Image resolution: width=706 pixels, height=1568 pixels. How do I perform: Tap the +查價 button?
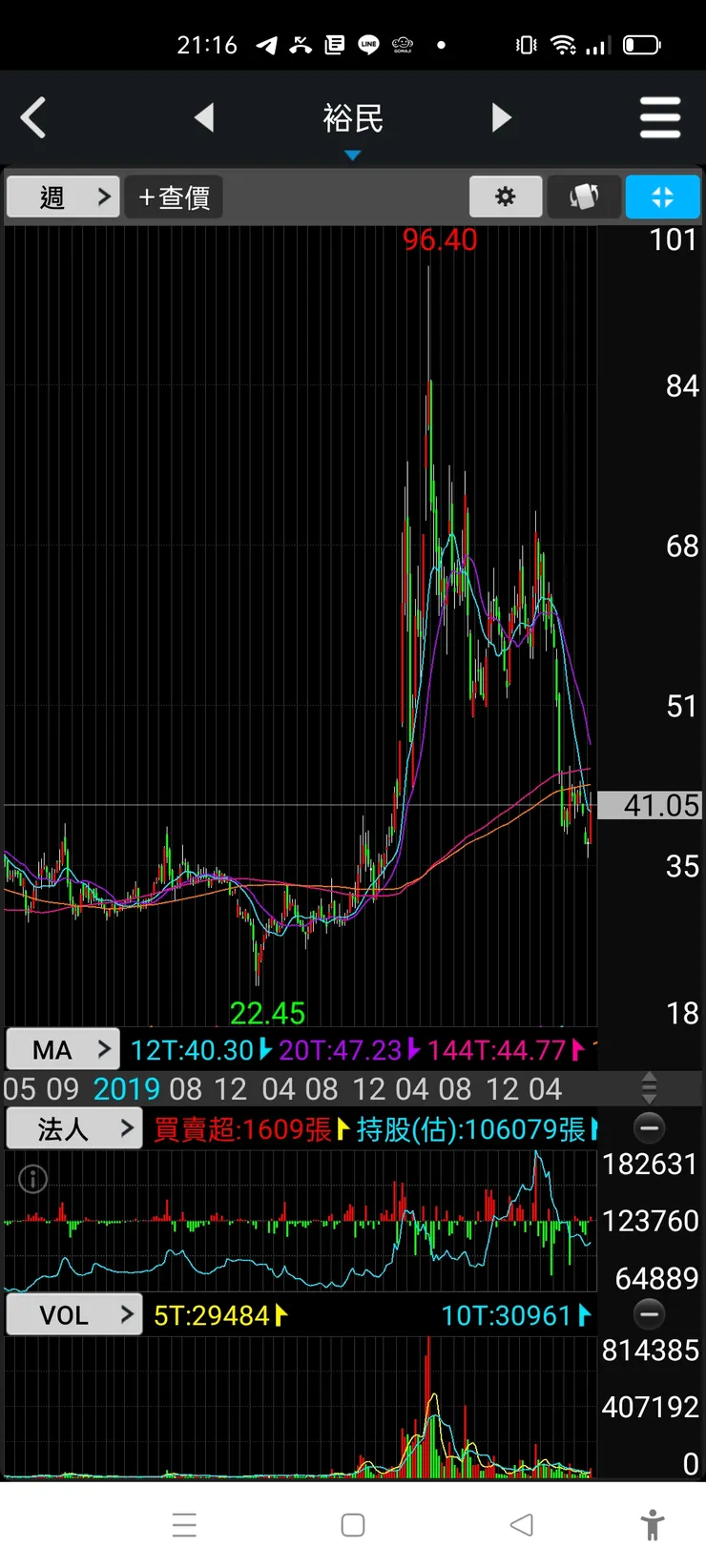click(x=174, y=197)
